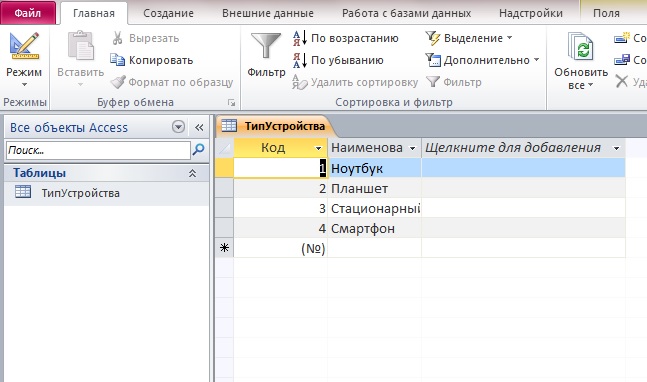The width and height of the screenshot is (647, 382).
Task: Click Щелкните для добавления column header
Action: (x=523, y=148)
